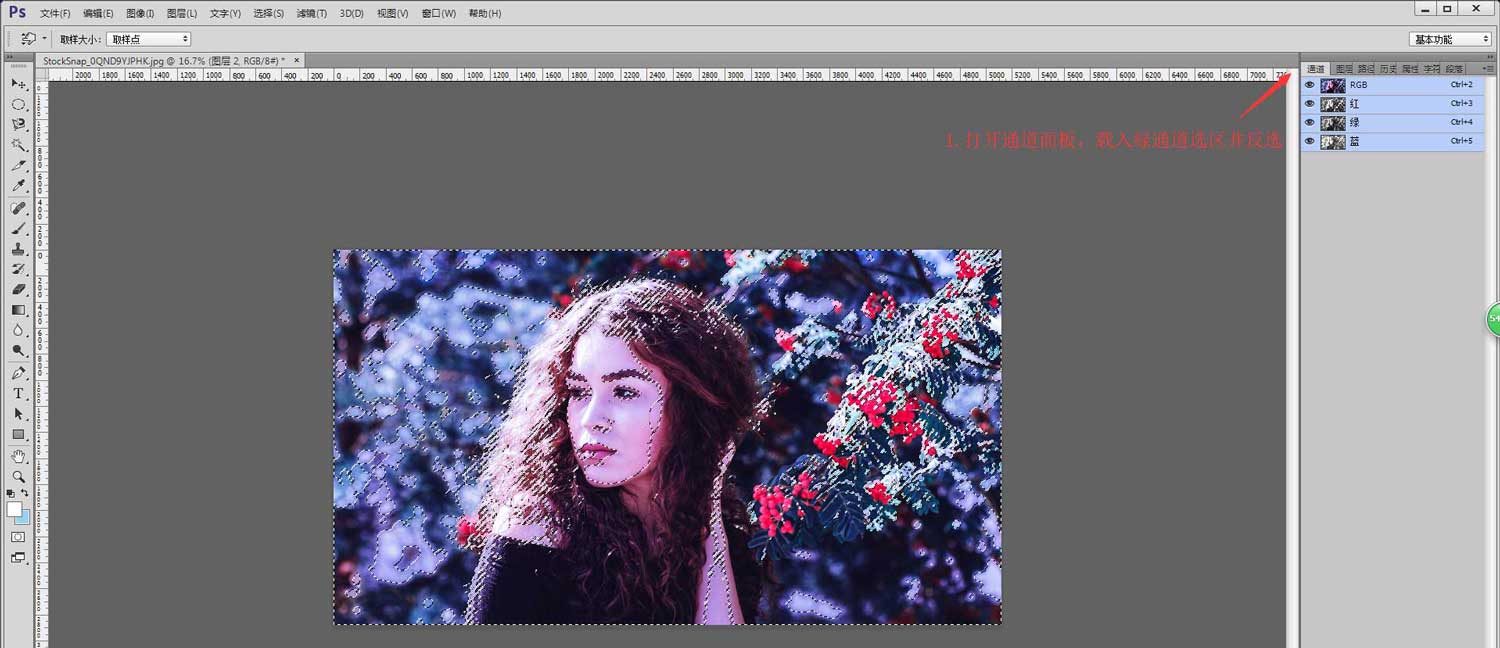1500x648 pixels.
Task: Select the Gradient tool
Action: point(18,310)
